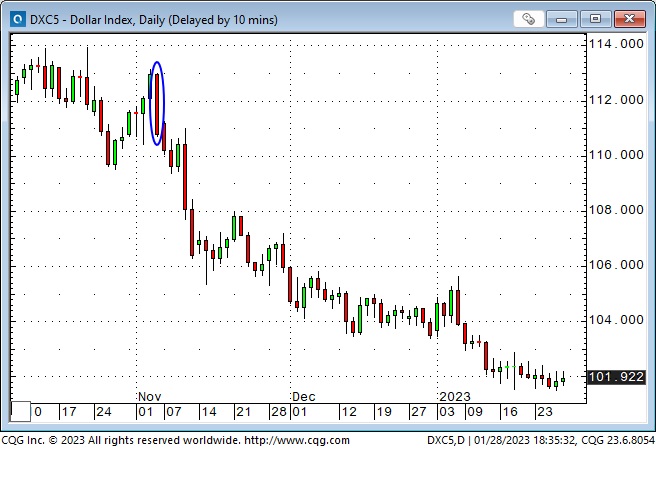The image size is (656, 496).
Task: Click date label 16 on the time axis
Action: [510, 412]
